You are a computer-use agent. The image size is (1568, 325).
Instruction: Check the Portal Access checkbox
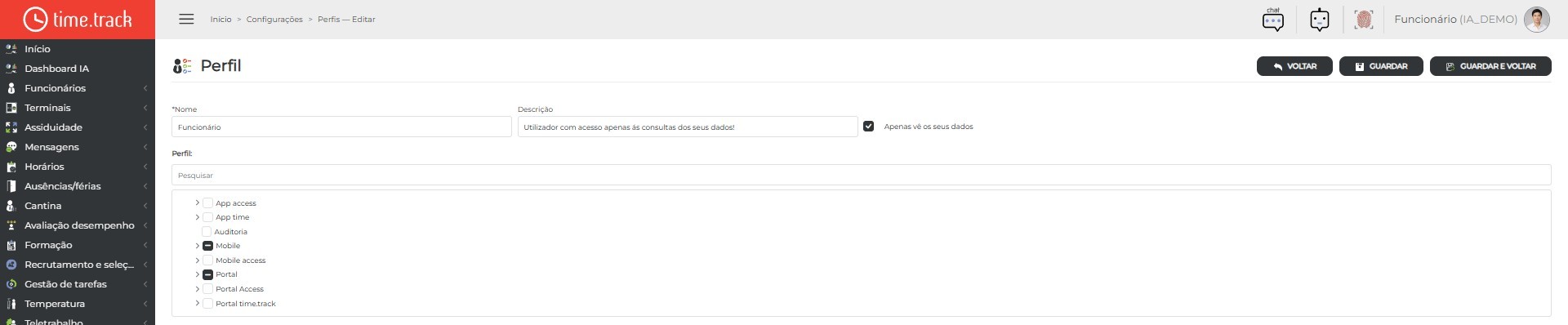pyautogui.click(x=207, y=289)
